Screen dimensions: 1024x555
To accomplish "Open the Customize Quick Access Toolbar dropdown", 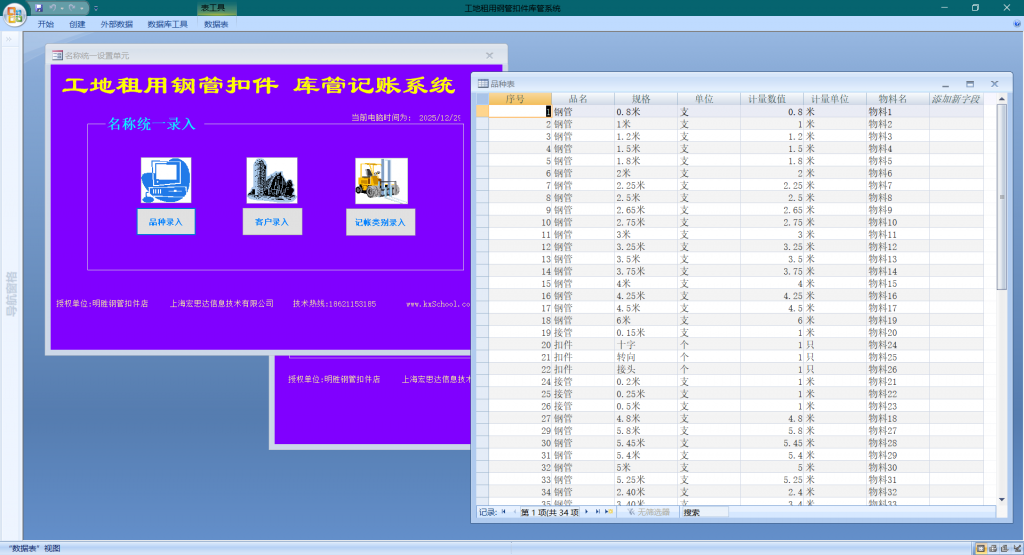I will click(x=96, y=8).
